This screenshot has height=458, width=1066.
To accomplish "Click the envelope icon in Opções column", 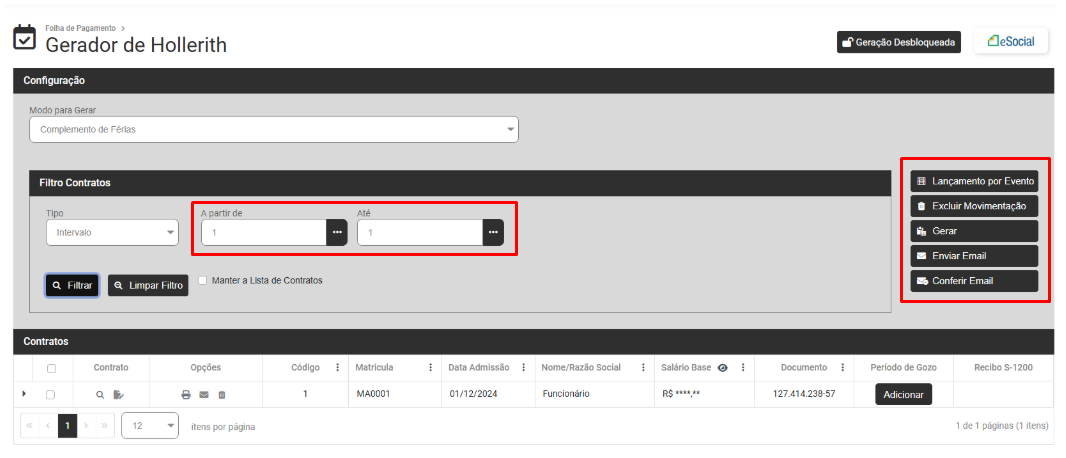I will pos(203,394).
